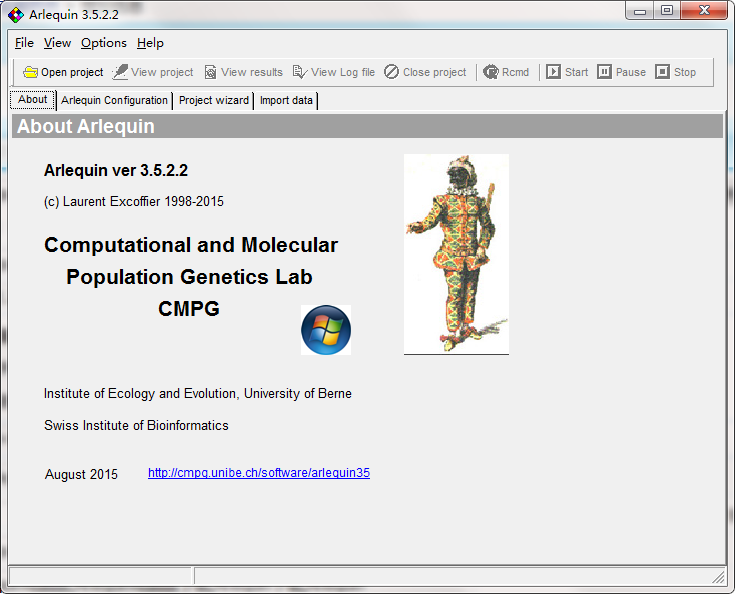
Task: Open the View menu
Action: coord(57,43)
